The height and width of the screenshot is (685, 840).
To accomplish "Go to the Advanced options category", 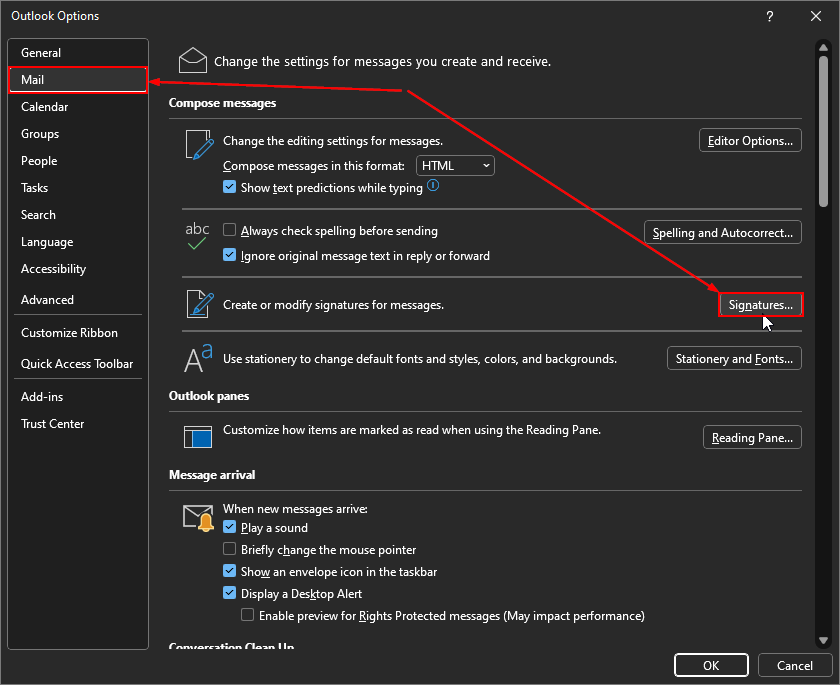I will 78,300.
